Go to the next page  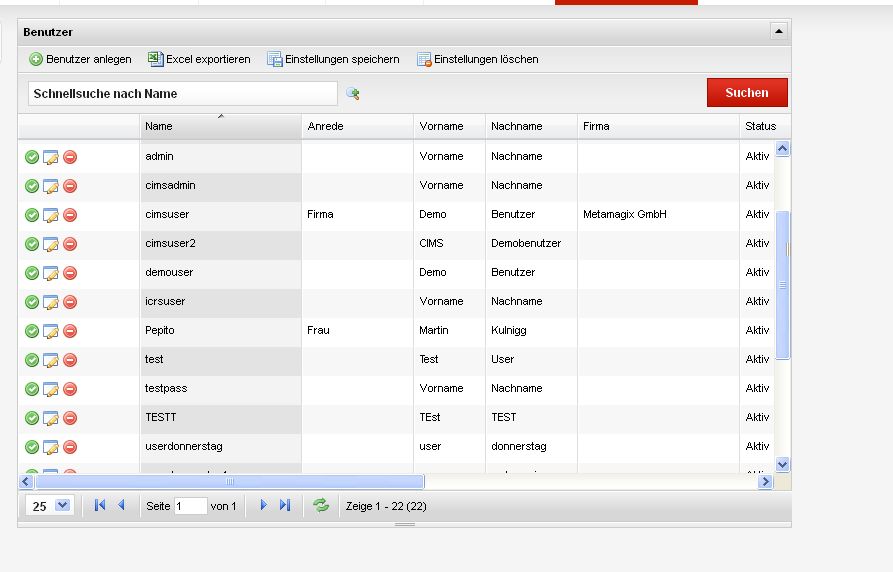pyautogui.click(x=263, y=505)
